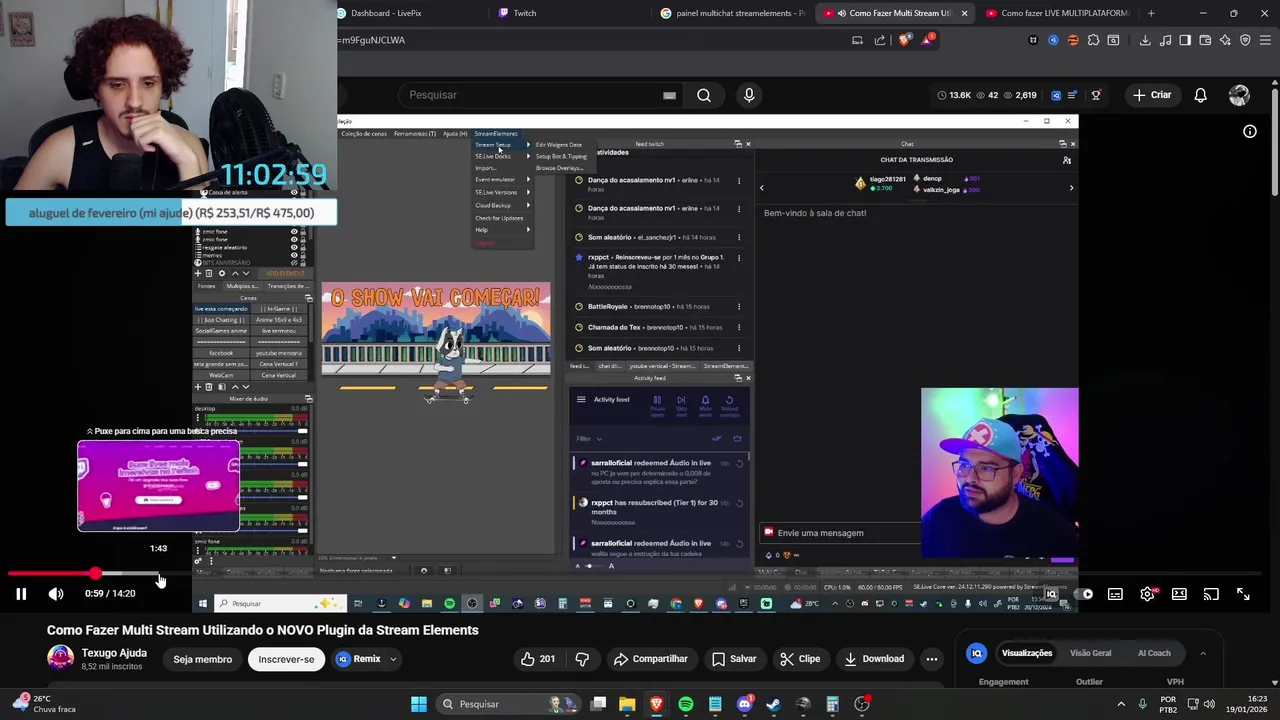
Task: Click Brave Rewards triangle icon
Action: [929, 40]
